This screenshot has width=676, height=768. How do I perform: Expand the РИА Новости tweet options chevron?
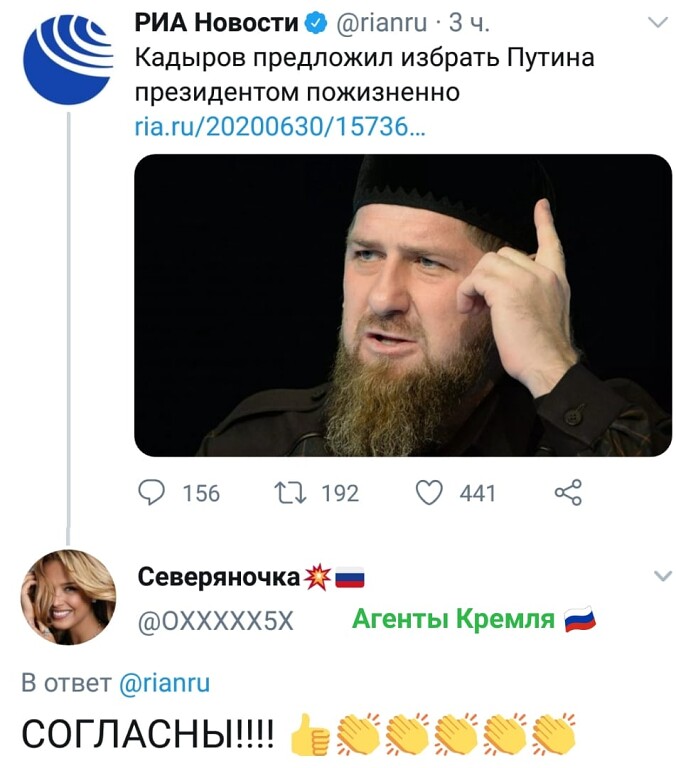click(658, 22)
